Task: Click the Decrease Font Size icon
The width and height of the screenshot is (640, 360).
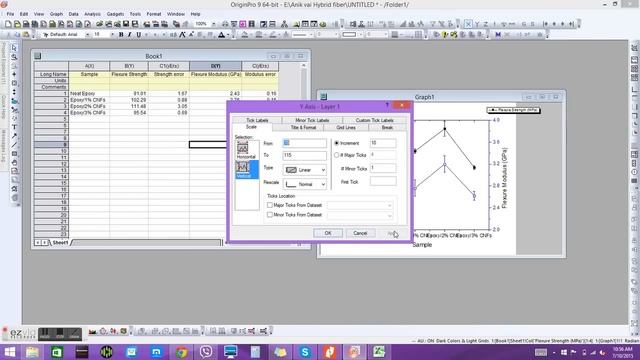Action: (191, 35)
